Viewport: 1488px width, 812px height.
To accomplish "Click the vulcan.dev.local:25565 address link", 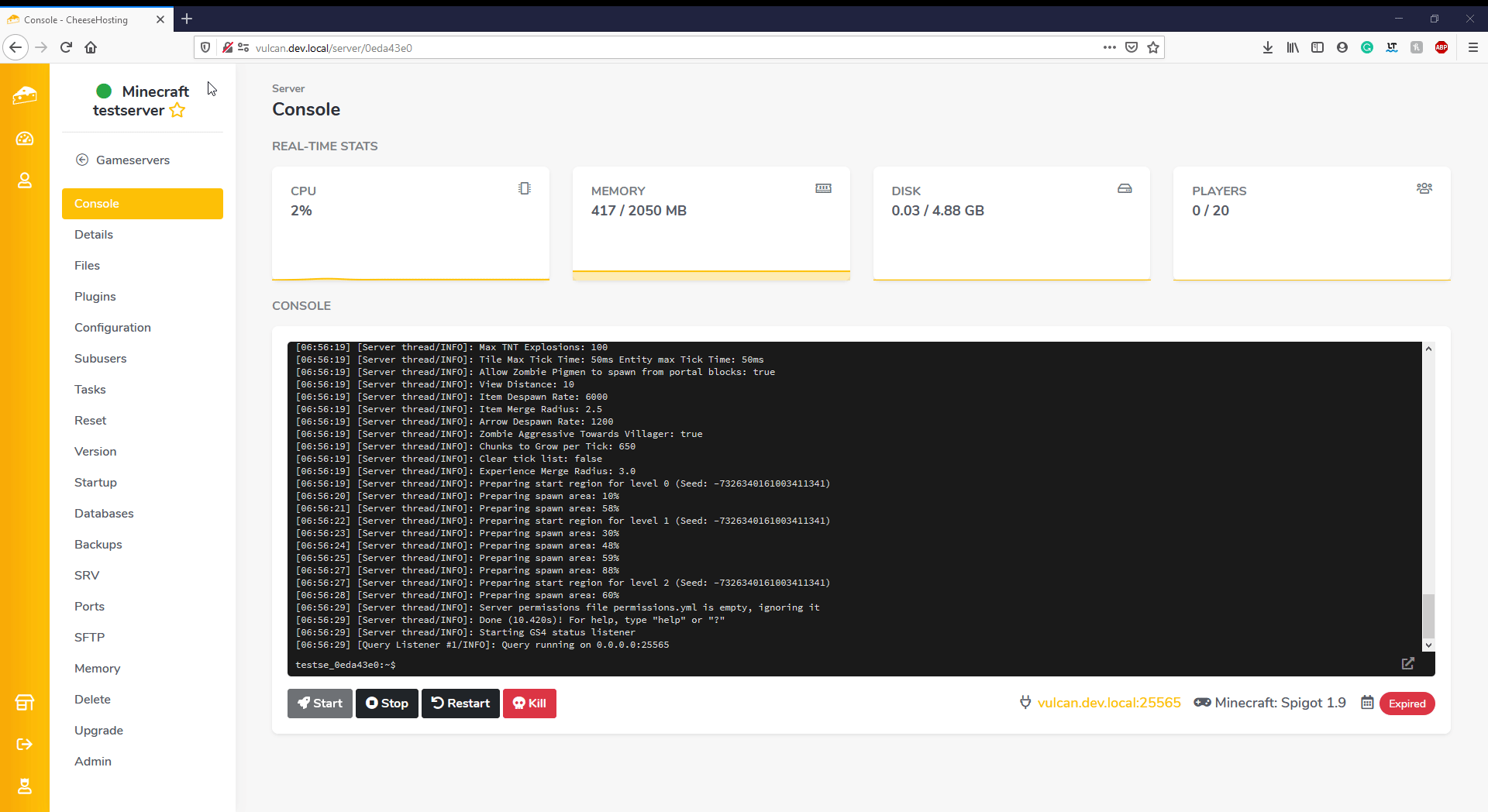I will click(1108, 703).
